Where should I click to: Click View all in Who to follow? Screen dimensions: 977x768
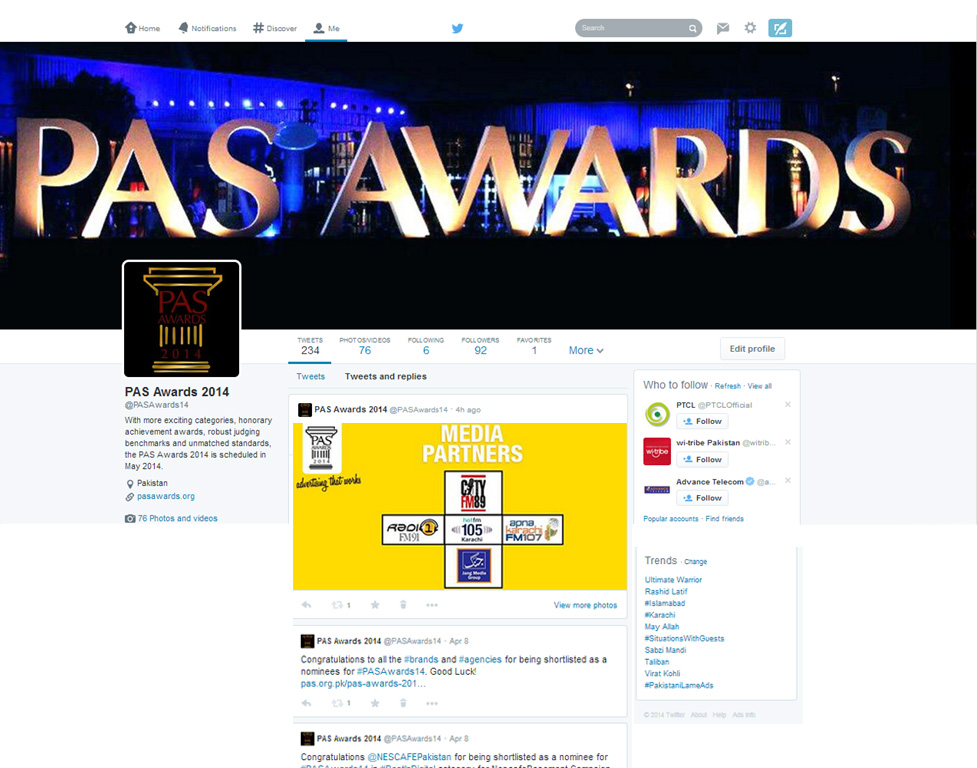[760, 386]
